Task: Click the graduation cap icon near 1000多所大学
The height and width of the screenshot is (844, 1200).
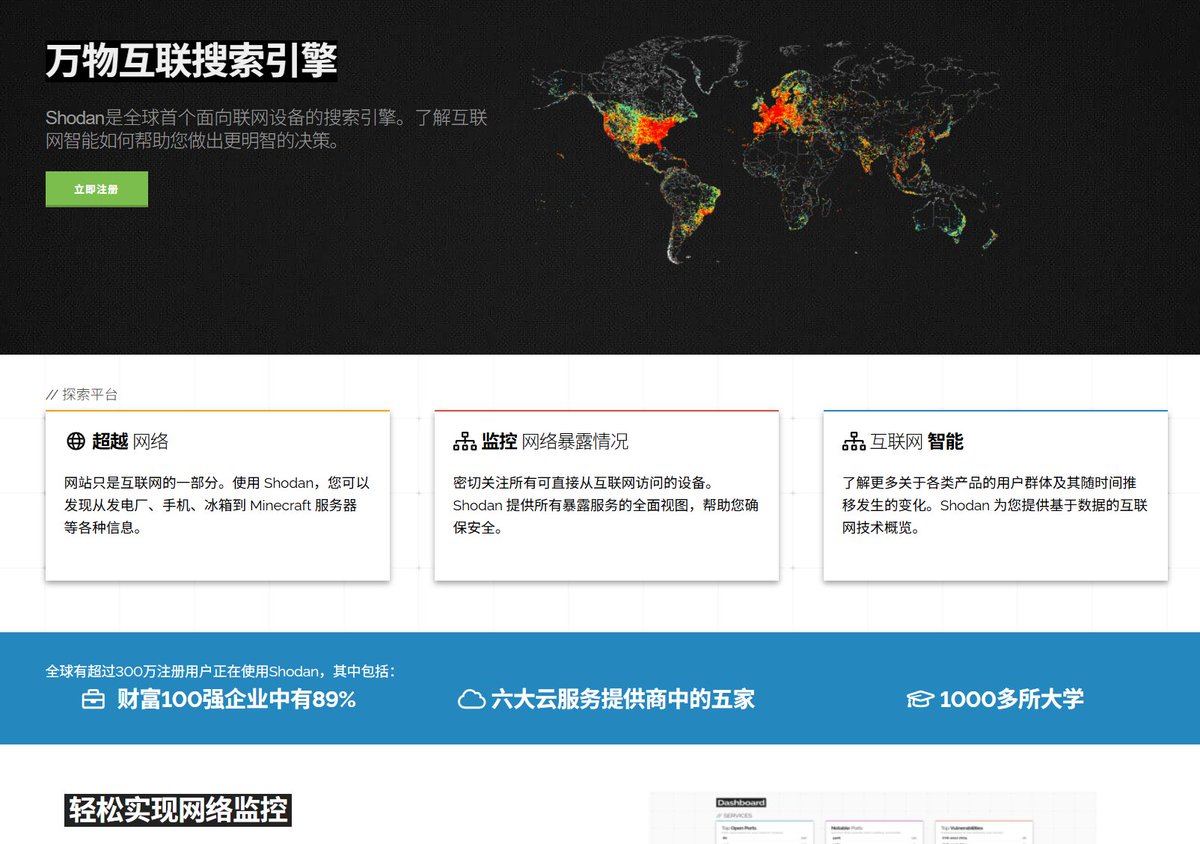Action: (920, 699)
